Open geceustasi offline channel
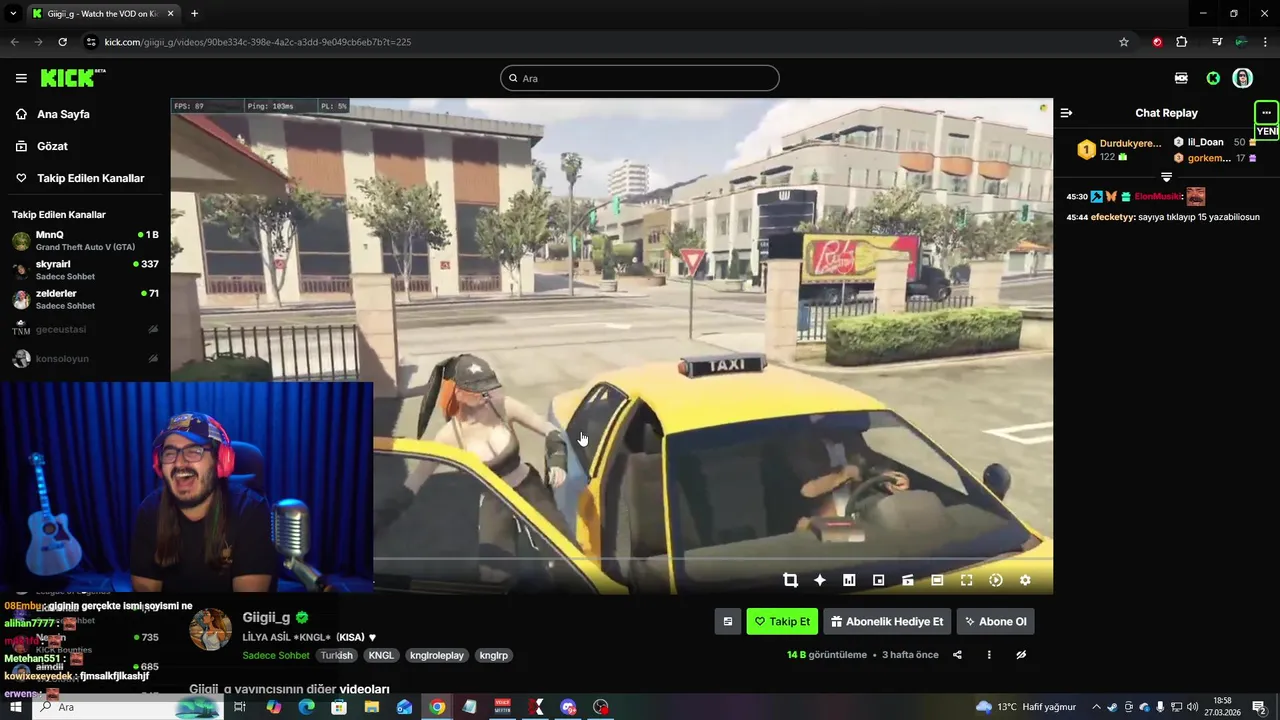This screenshot has width=1280, height=720. (x=85, y=329)
